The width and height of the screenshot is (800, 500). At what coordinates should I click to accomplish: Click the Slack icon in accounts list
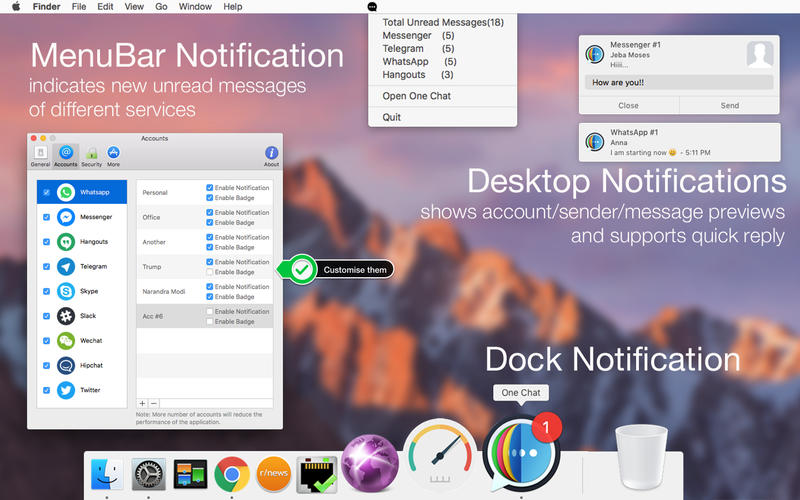pyautogui.click(x=65, y=316)
